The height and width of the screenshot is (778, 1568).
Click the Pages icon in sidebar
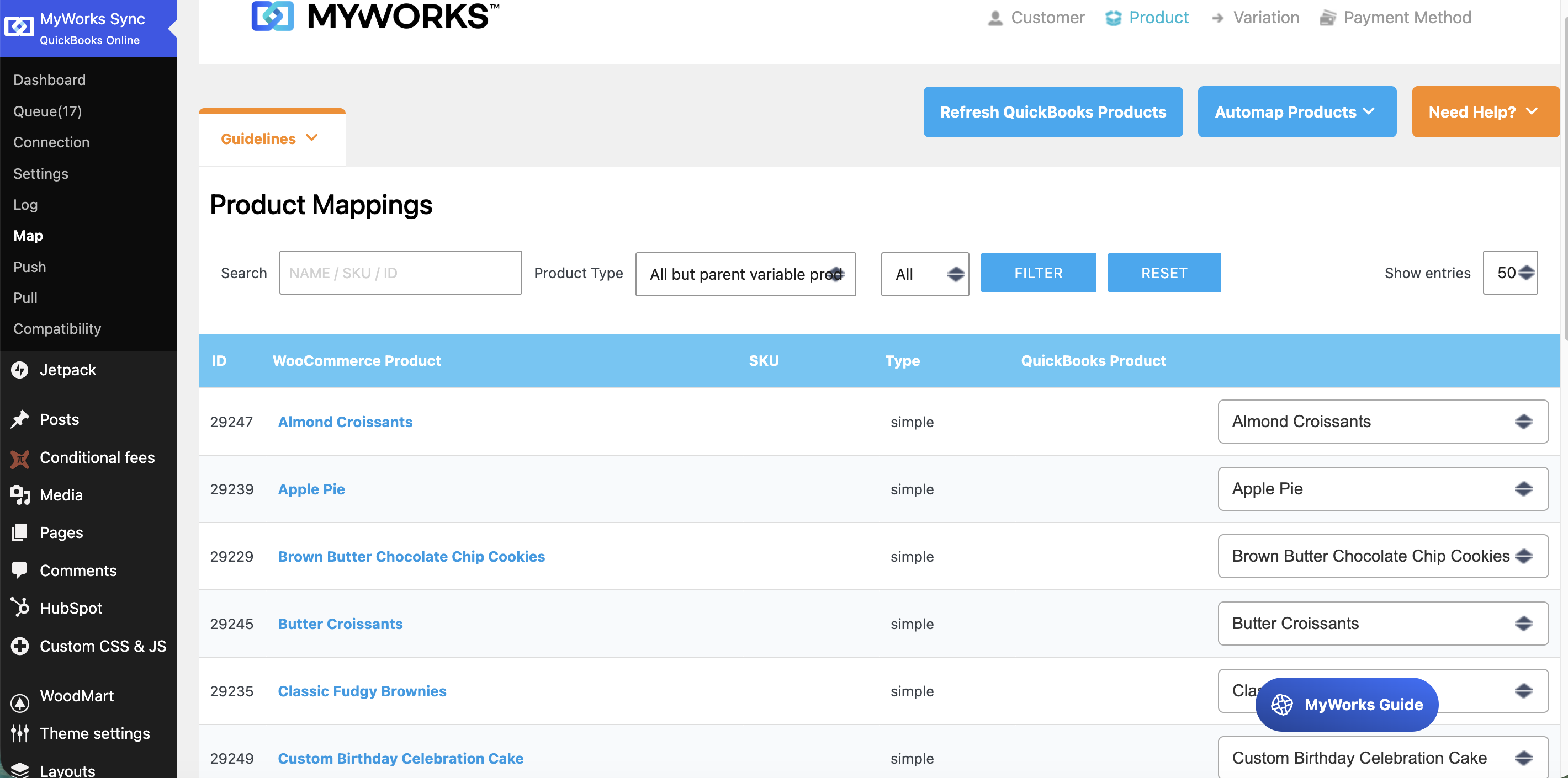pyautogui.click(x=20, y=532)
